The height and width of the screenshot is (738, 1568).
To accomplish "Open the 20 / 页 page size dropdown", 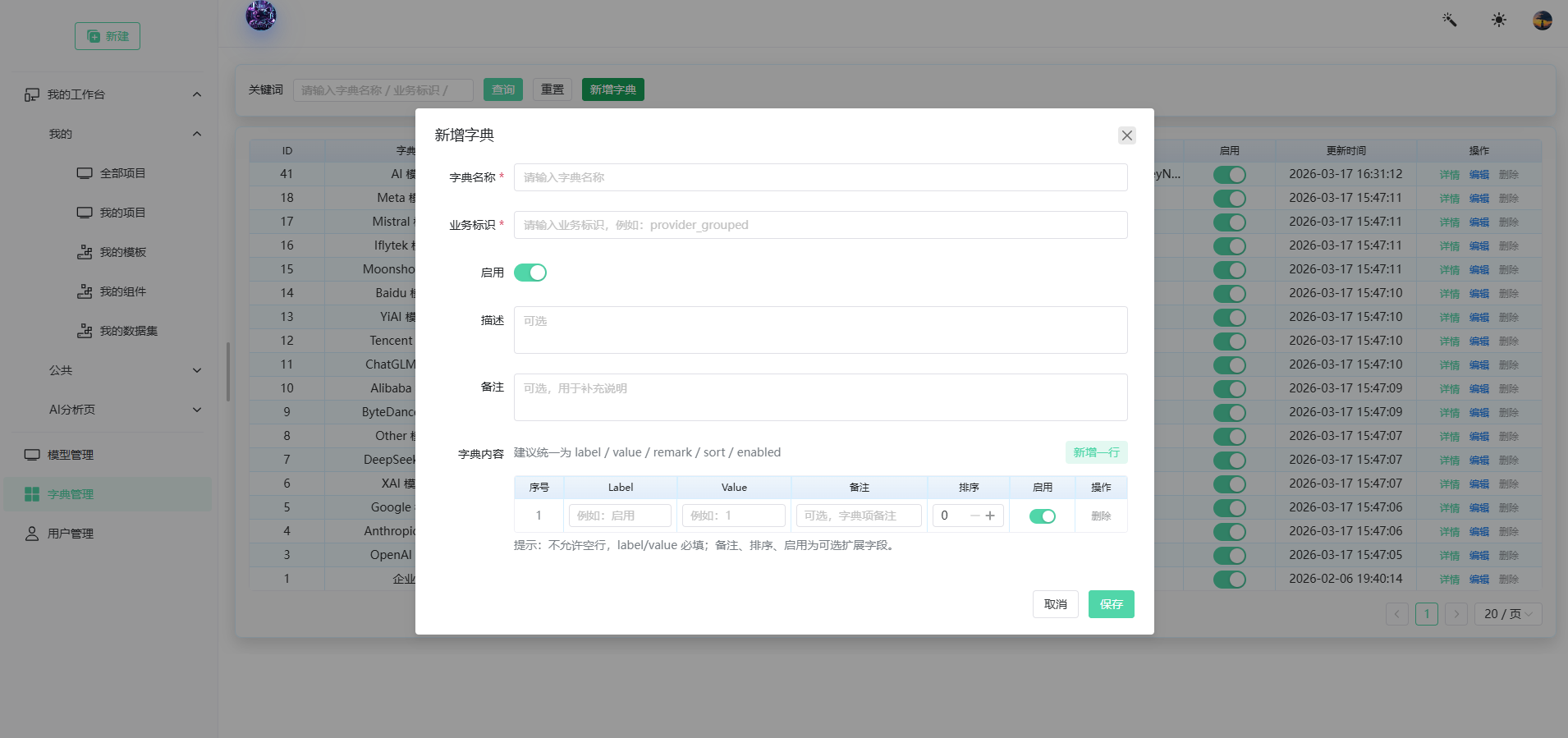I will (1508, 614).
